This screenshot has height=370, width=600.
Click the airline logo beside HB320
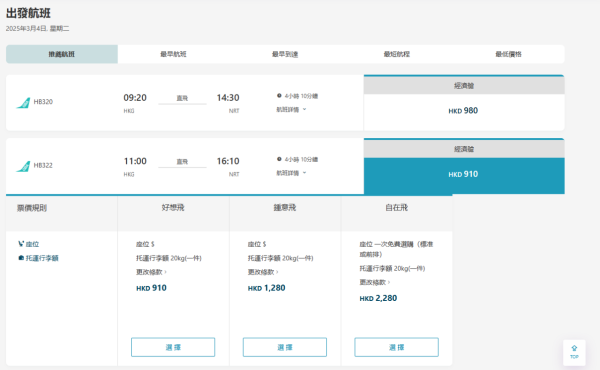(23, 103)
